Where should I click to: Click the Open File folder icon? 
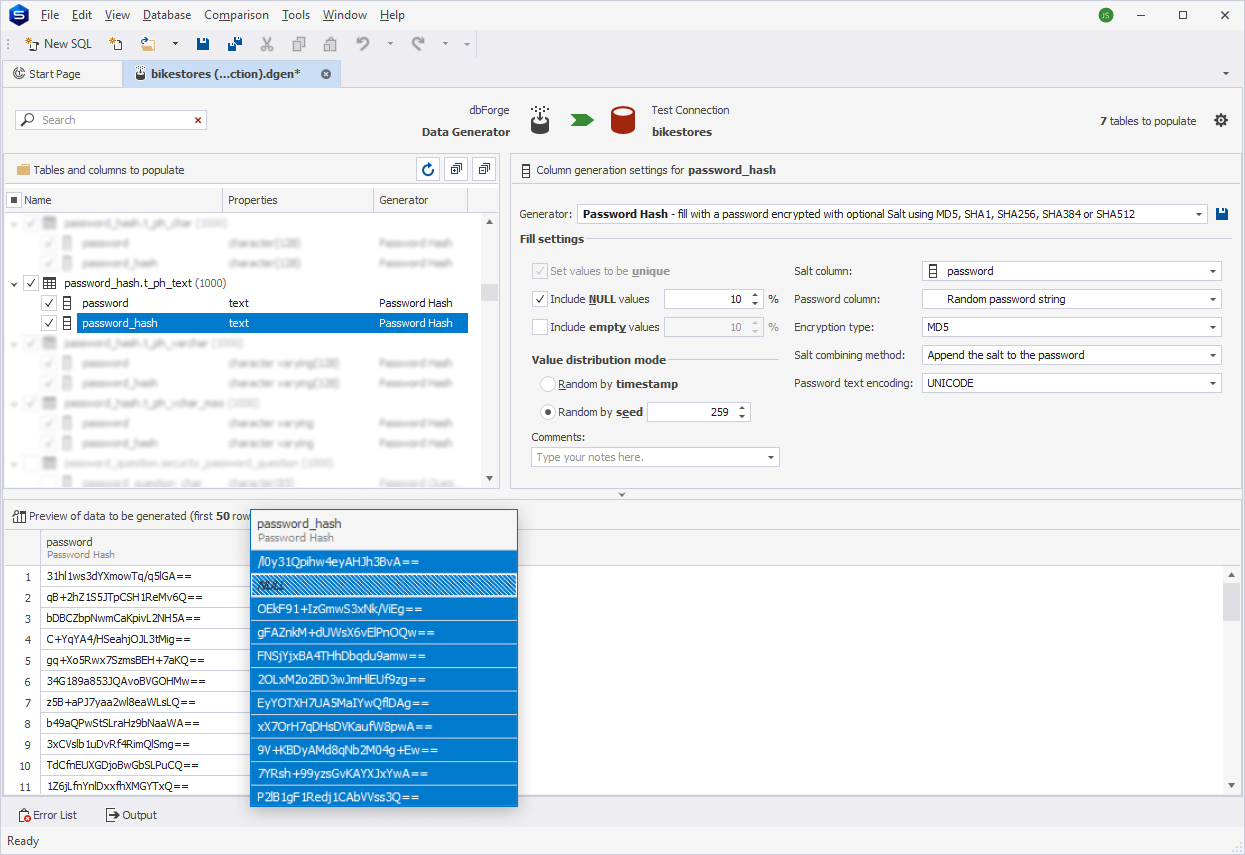[148, 44]
